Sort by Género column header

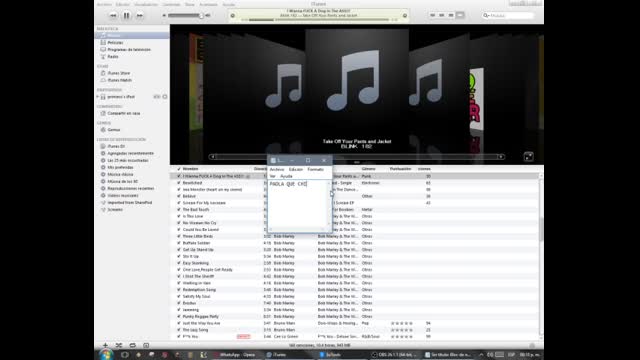368,169
